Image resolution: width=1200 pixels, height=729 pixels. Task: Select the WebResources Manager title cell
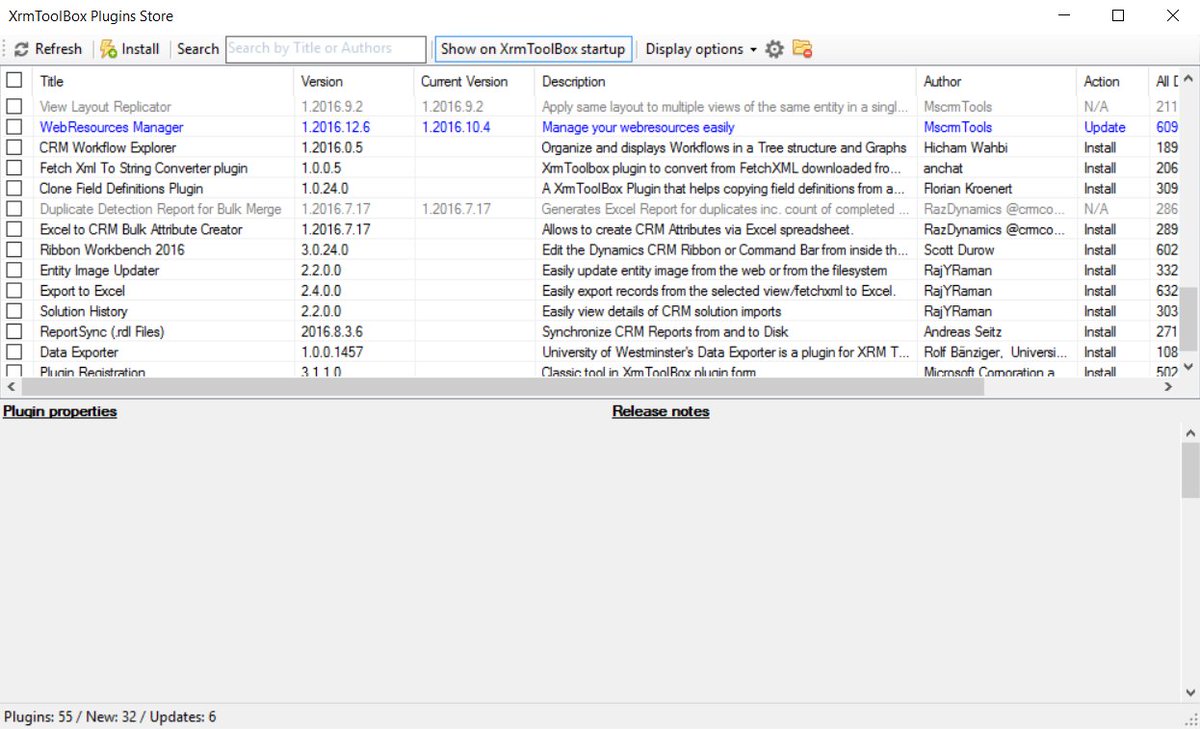111,127
